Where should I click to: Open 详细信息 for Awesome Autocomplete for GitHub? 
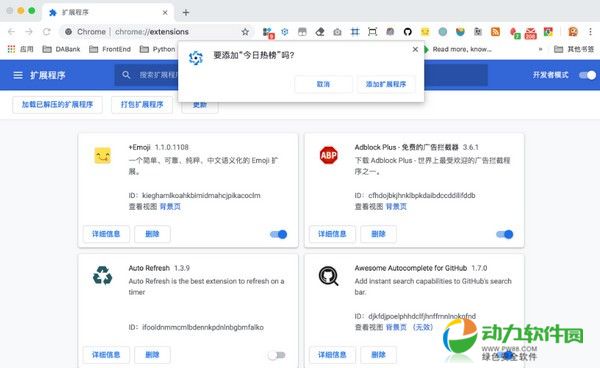[333, 355]
